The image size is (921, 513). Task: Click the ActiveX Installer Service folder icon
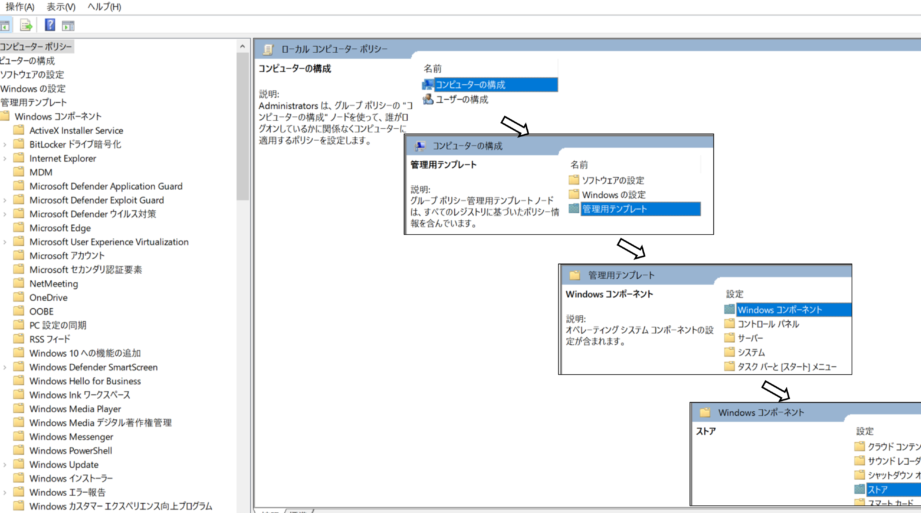click(x=19, y=130)
